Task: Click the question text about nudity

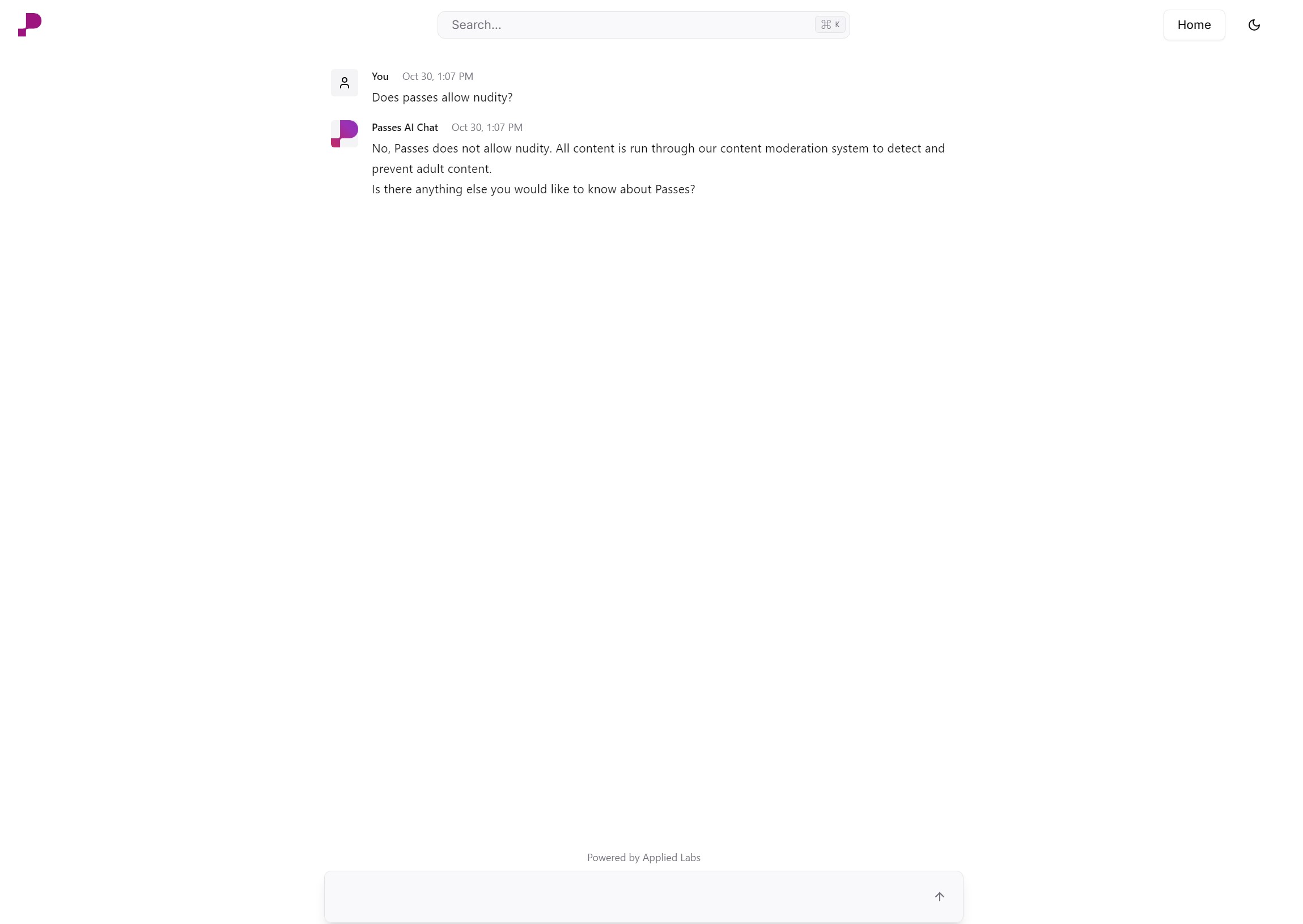Action: (x=442, y=98)
